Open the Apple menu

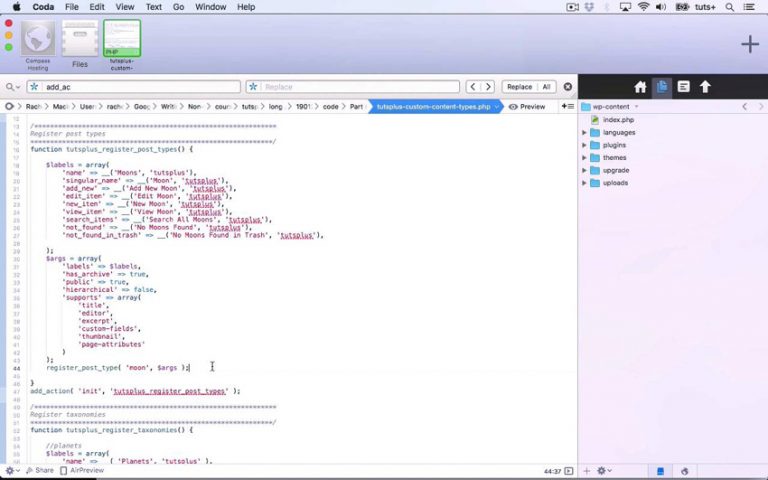(16, 7)
